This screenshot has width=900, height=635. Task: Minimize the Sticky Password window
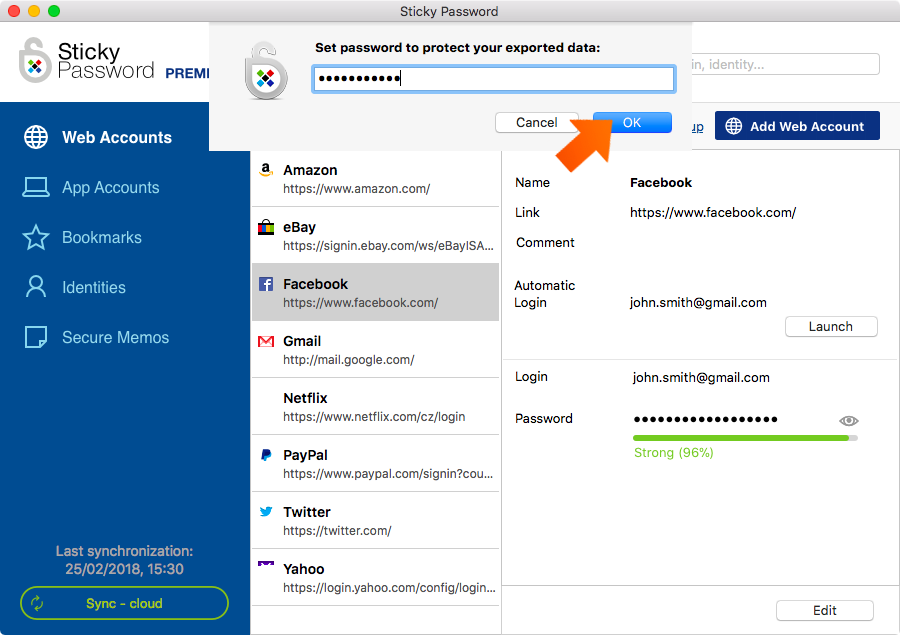(34, 11)
